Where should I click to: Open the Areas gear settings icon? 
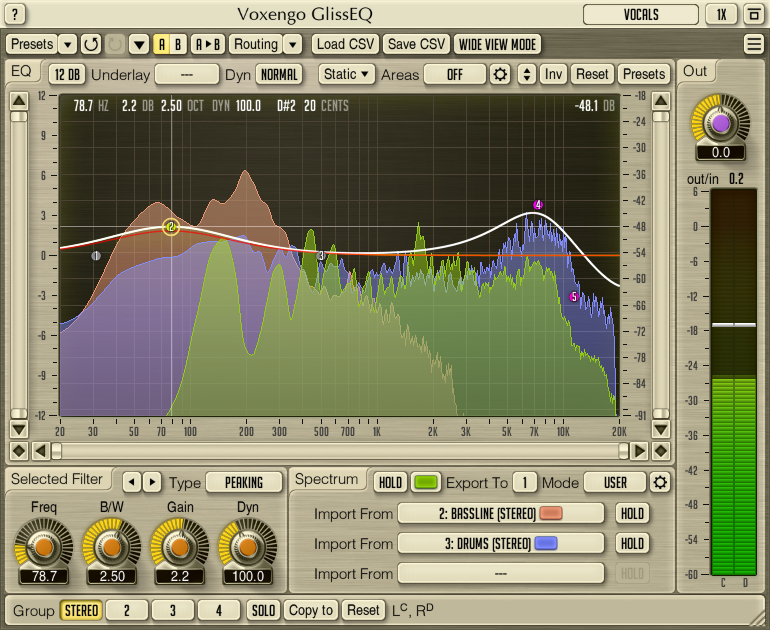500,75
